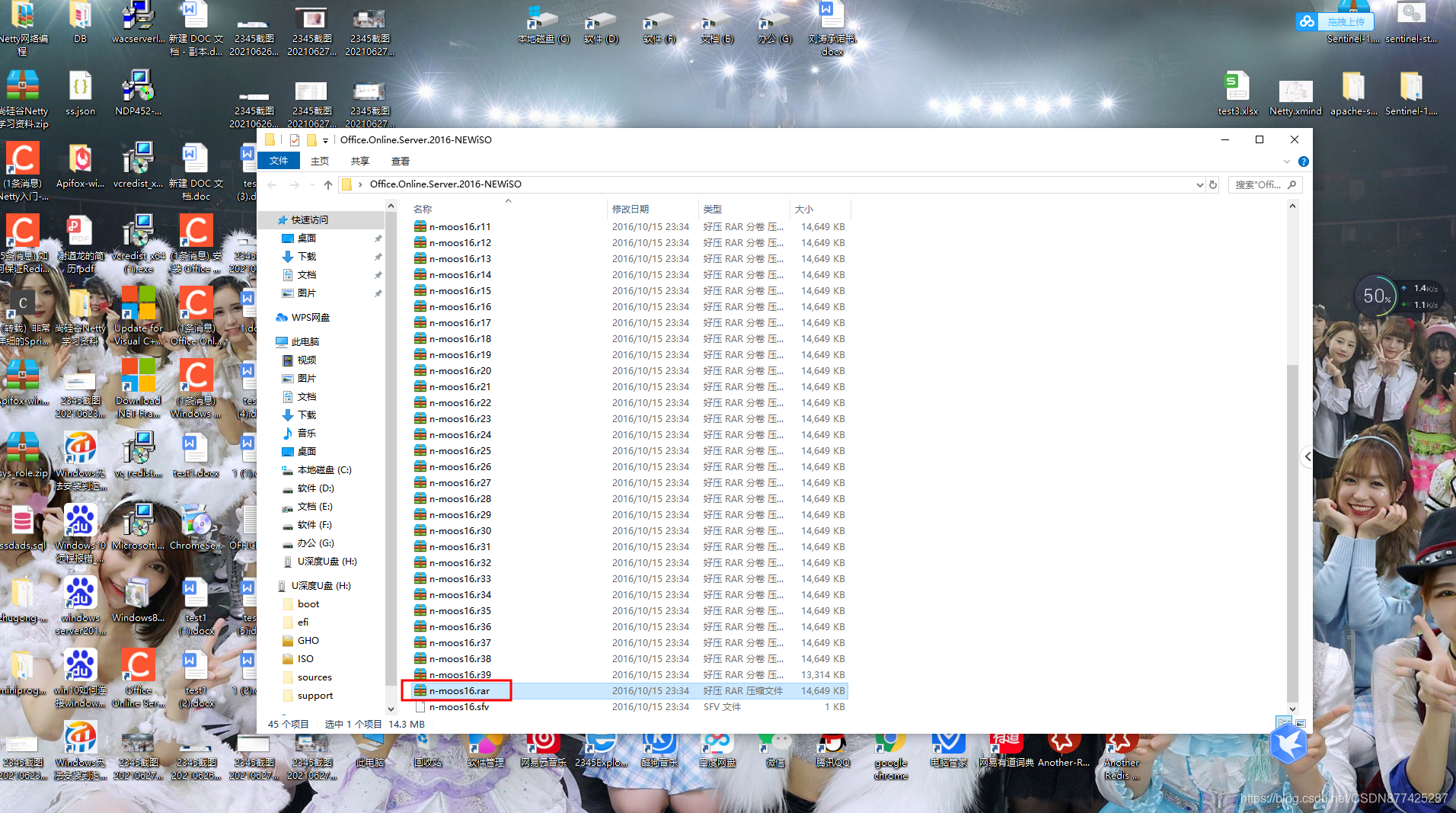Click the New folder icon in title bar
Image resolution: width=1456 pixels, height=813 pixels.
click(x=311, y=139)
